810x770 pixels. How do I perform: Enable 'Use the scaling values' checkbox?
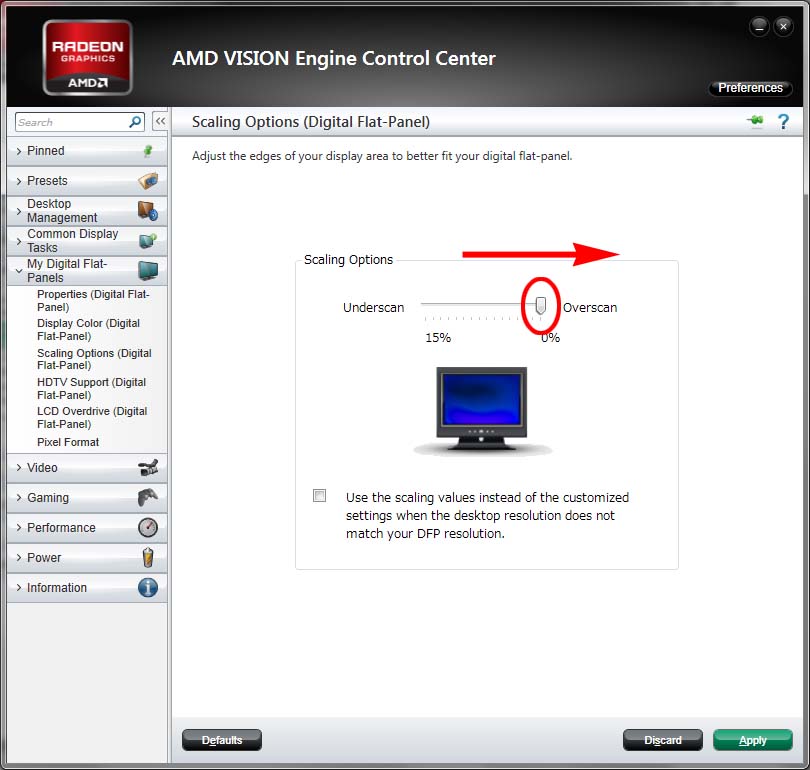[x=320, y=496]
